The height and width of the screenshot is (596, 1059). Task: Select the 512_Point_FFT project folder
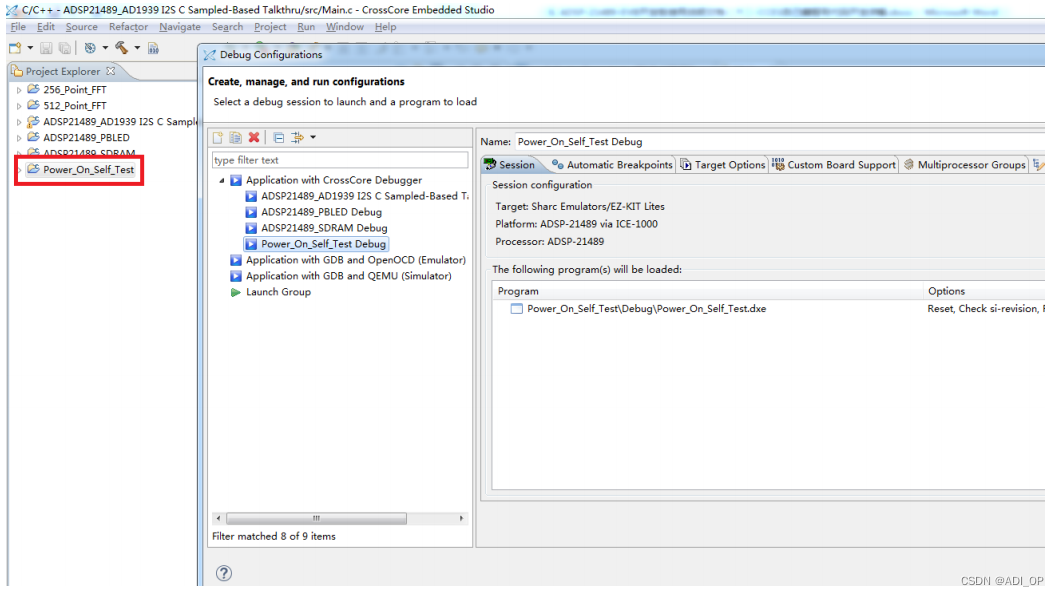pyautogui.click(x=67, y=106)
